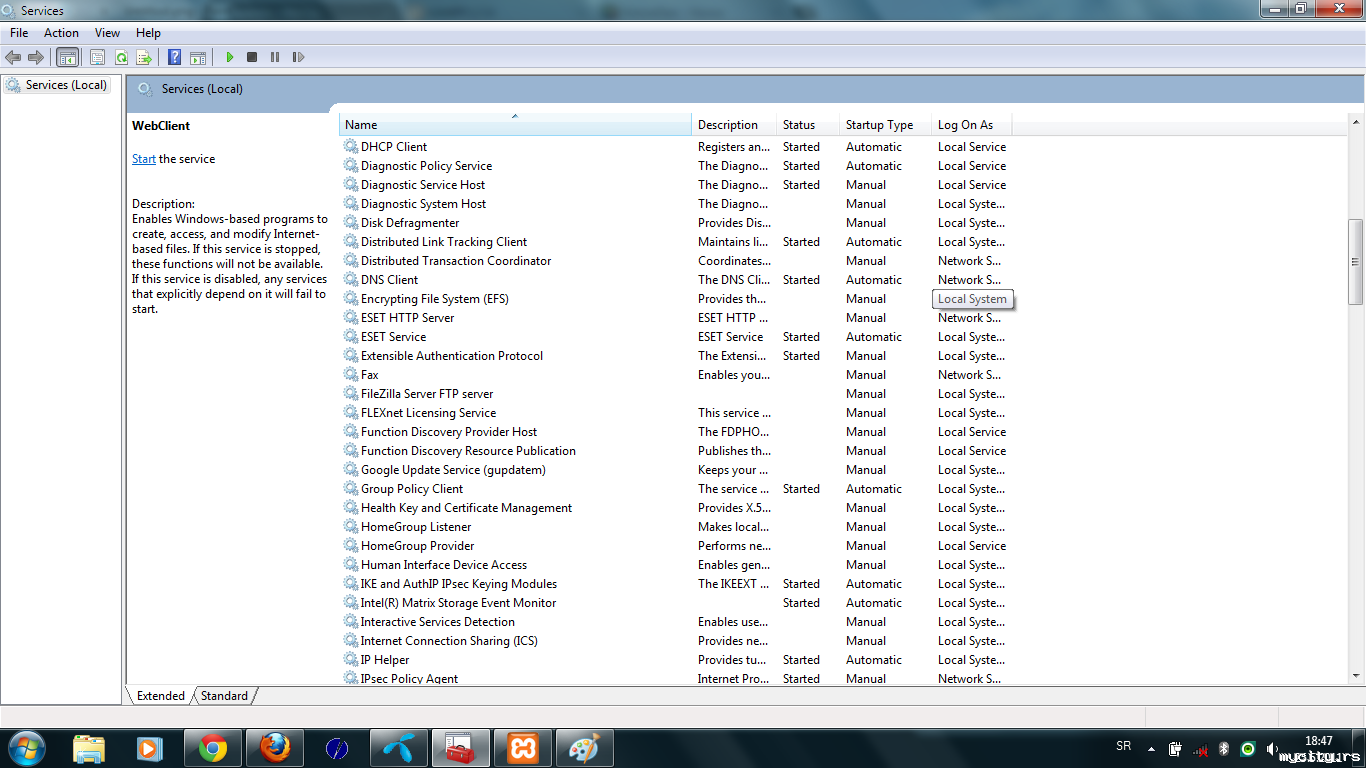Open the volume speaker tray icon
This screenshot has height=768, width=1366.
(1271, 748)
